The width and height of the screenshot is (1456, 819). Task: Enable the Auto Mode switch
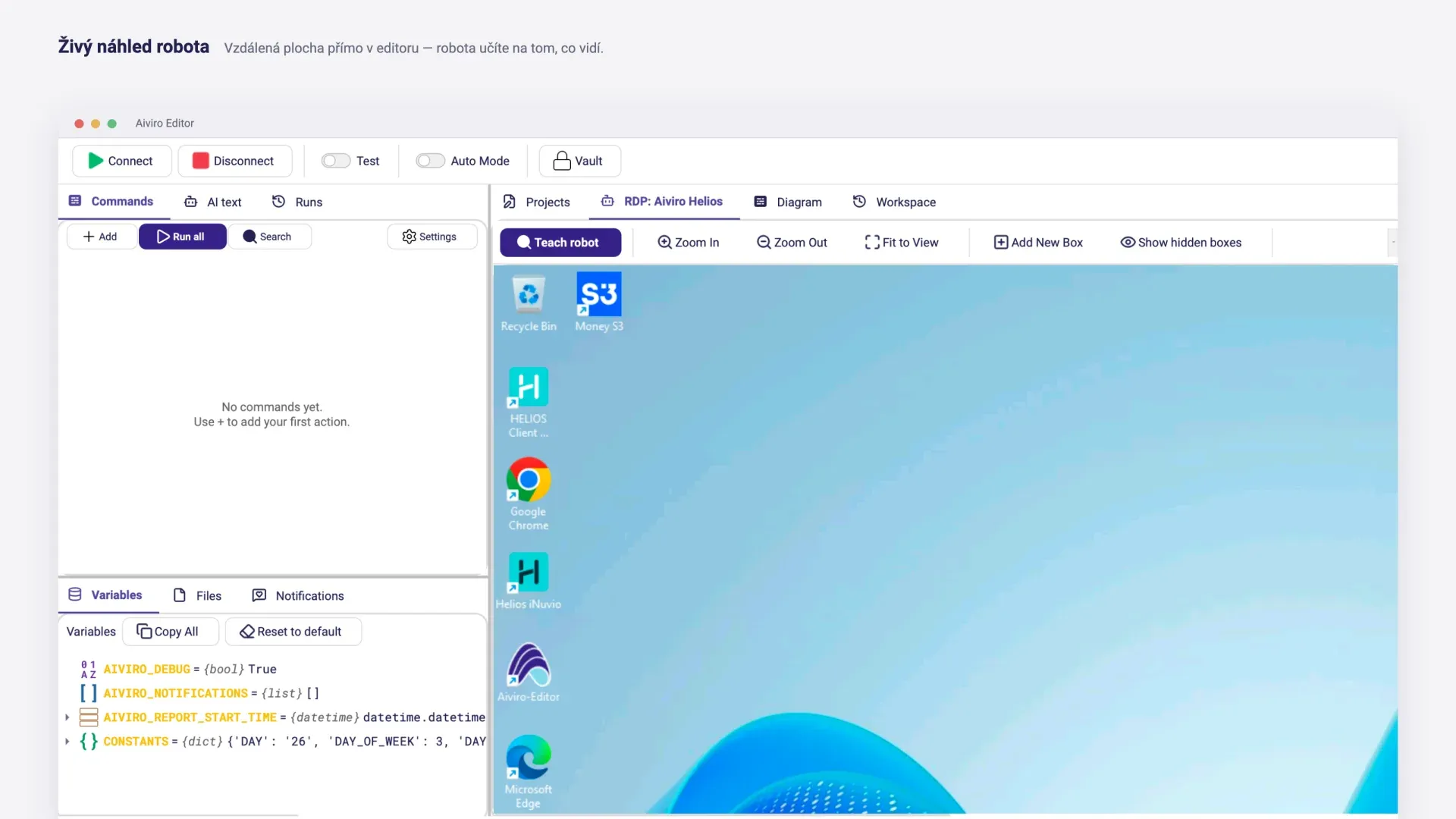[430, 161]
